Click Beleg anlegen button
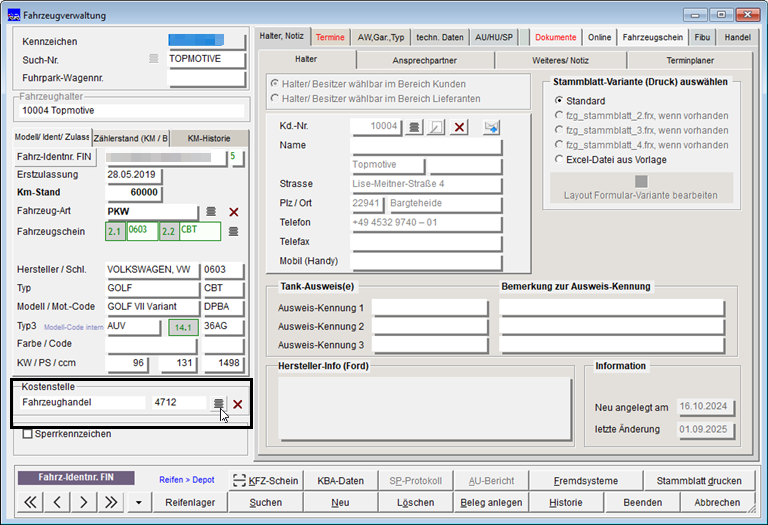The image size is (768, 525). coord(491,502)
